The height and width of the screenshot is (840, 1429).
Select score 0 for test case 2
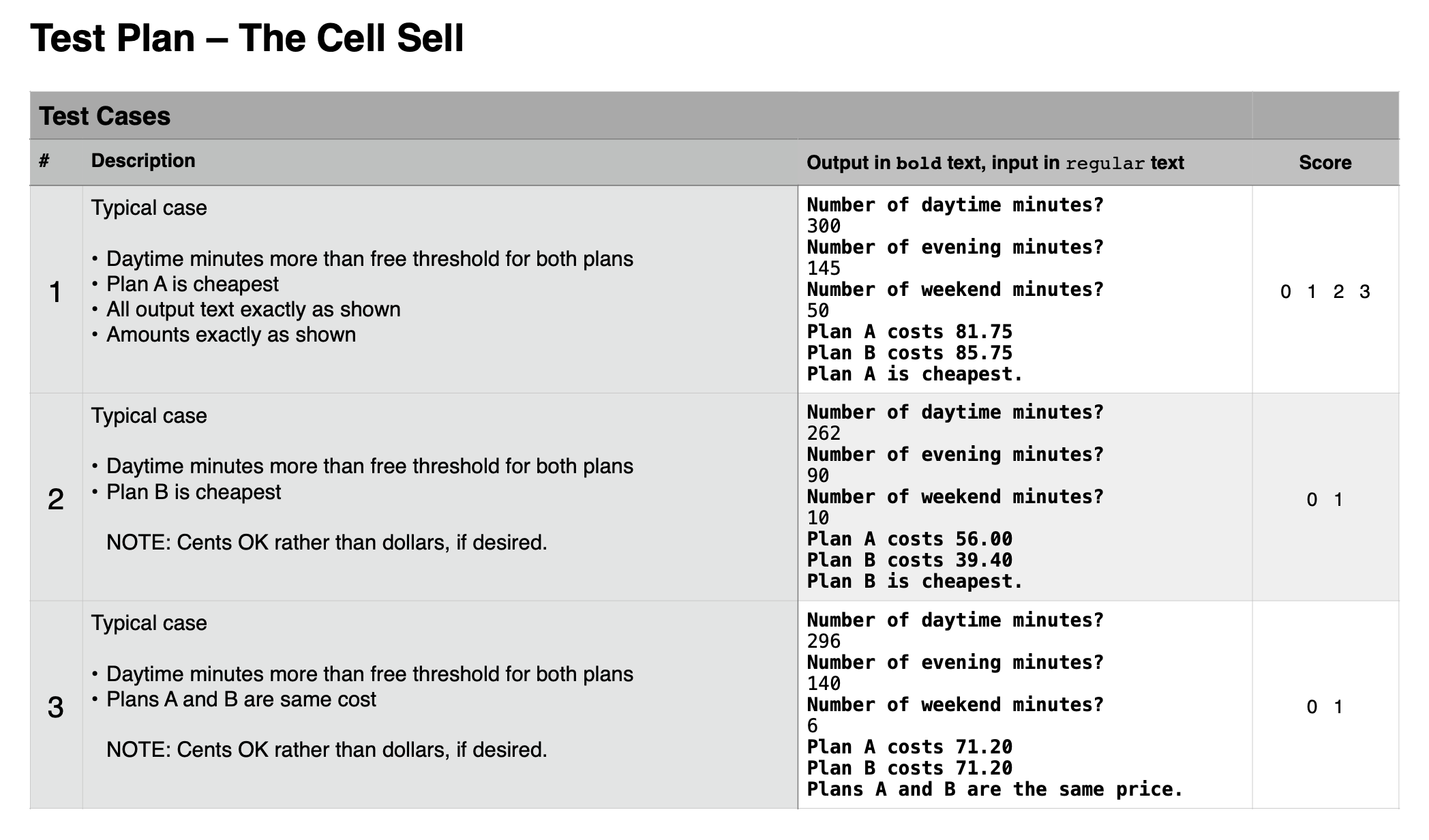click(x=1312, y=500)
